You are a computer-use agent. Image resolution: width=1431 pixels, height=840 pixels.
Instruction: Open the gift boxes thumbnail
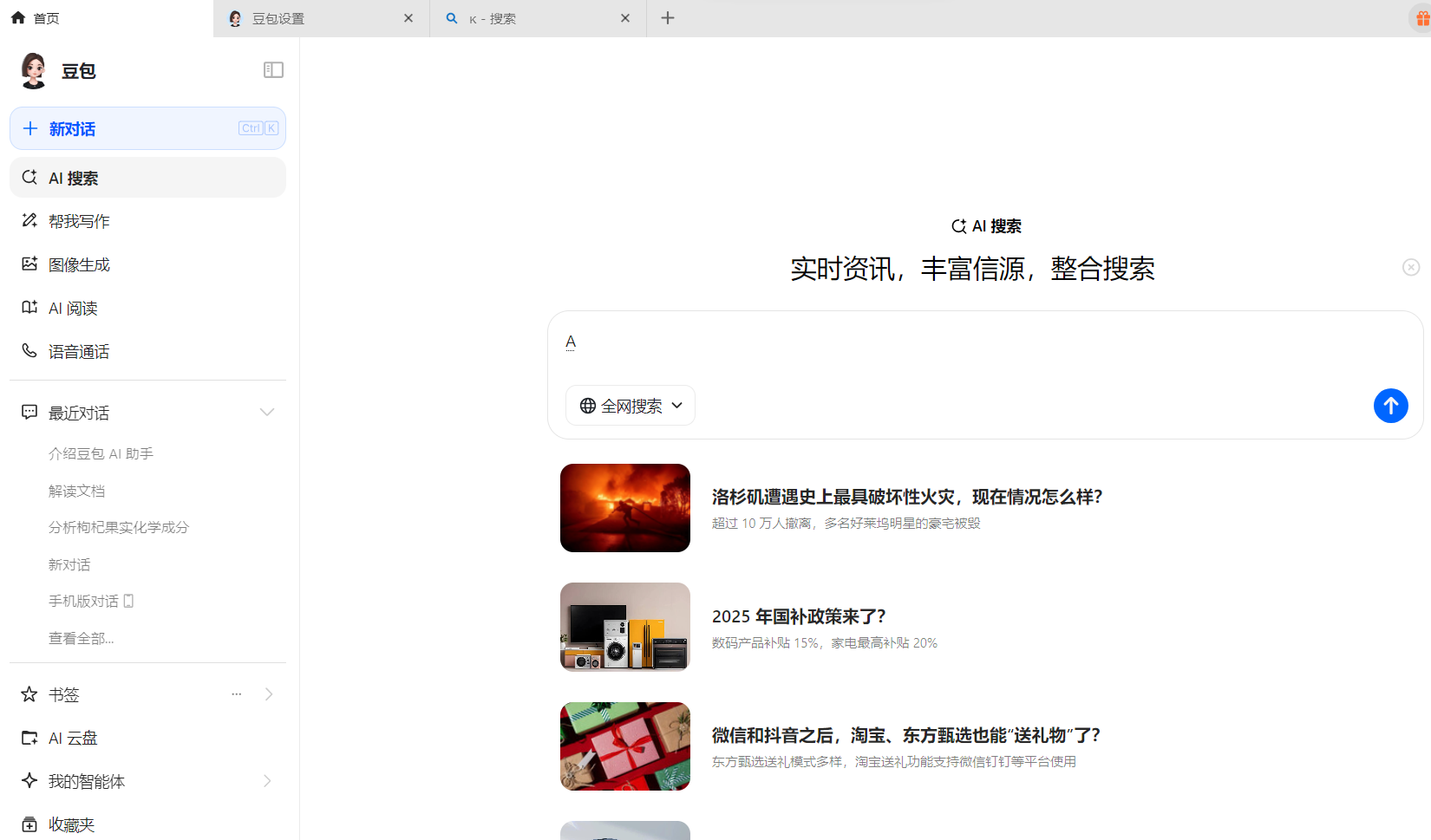pyautogui.click(x=625, y=746)
